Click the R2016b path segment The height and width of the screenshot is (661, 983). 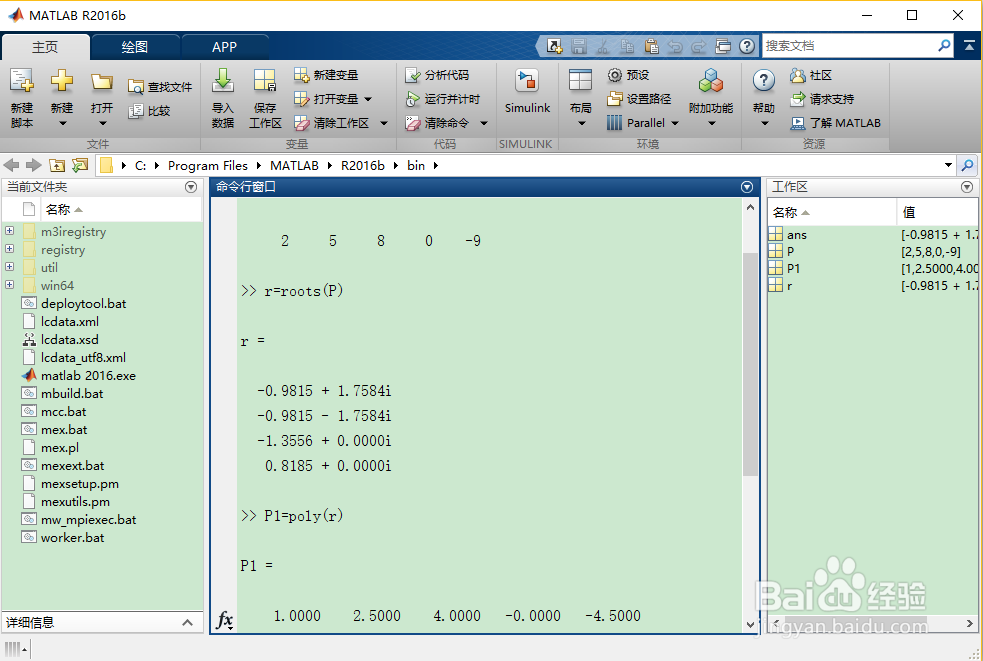(362, 166)
